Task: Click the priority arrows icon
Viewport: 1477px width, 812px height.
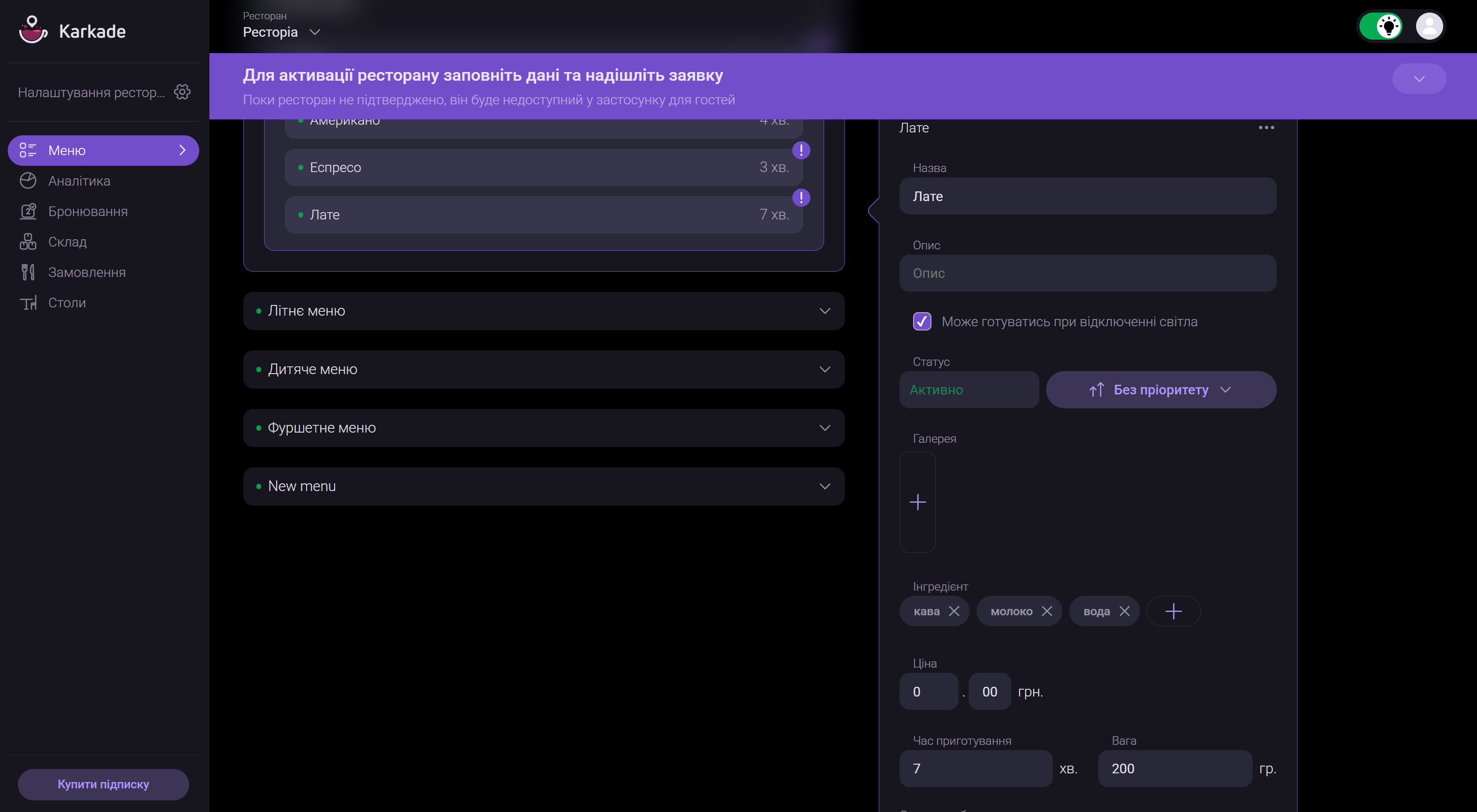Action: click(x=1096, y=390)
